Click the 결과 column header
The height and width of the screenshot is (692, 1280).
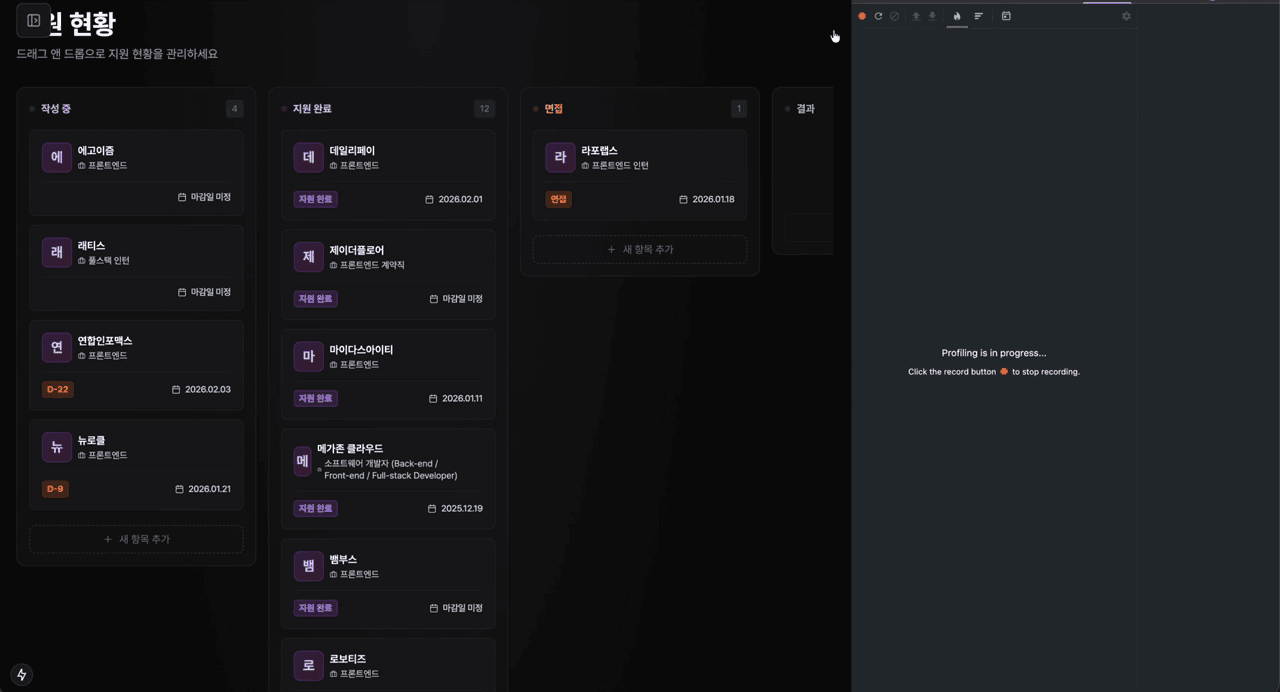click(805, 108)
